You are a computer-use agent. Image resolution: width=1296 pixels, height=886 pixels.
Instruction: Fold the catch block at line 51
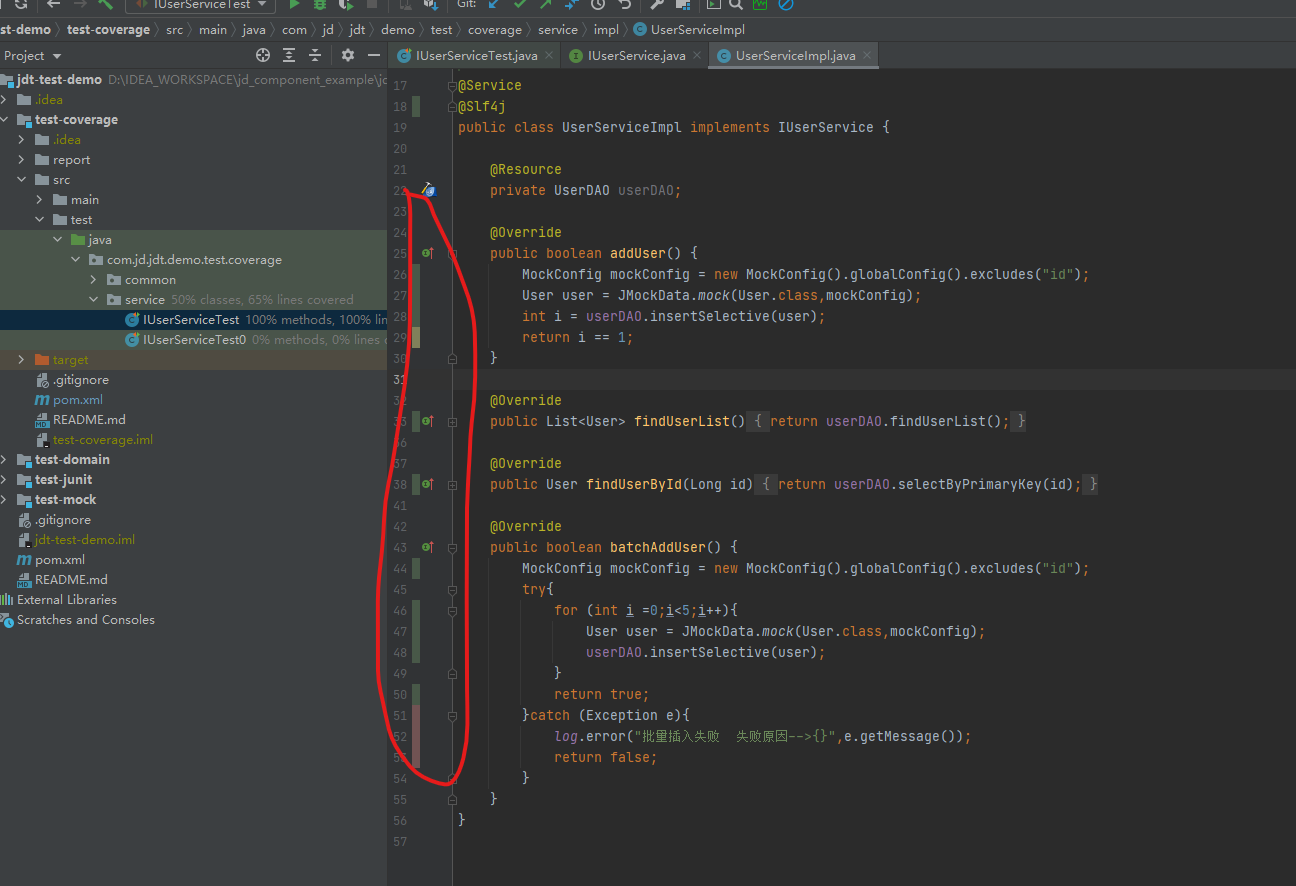(453, 716)
